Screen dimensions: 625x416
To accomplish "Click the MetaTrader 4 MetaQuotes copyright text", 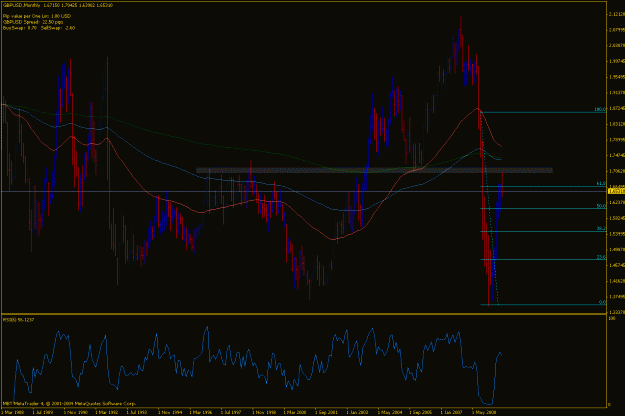I will coord(69,403).
